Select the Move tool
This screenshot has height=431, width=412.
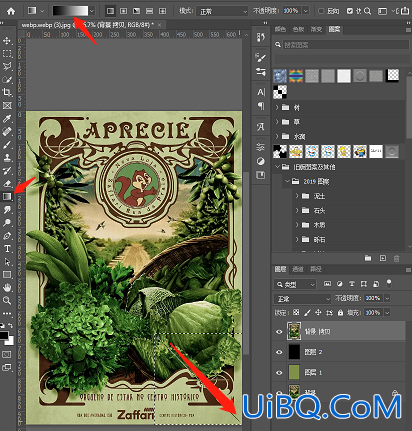pos(7,41)
